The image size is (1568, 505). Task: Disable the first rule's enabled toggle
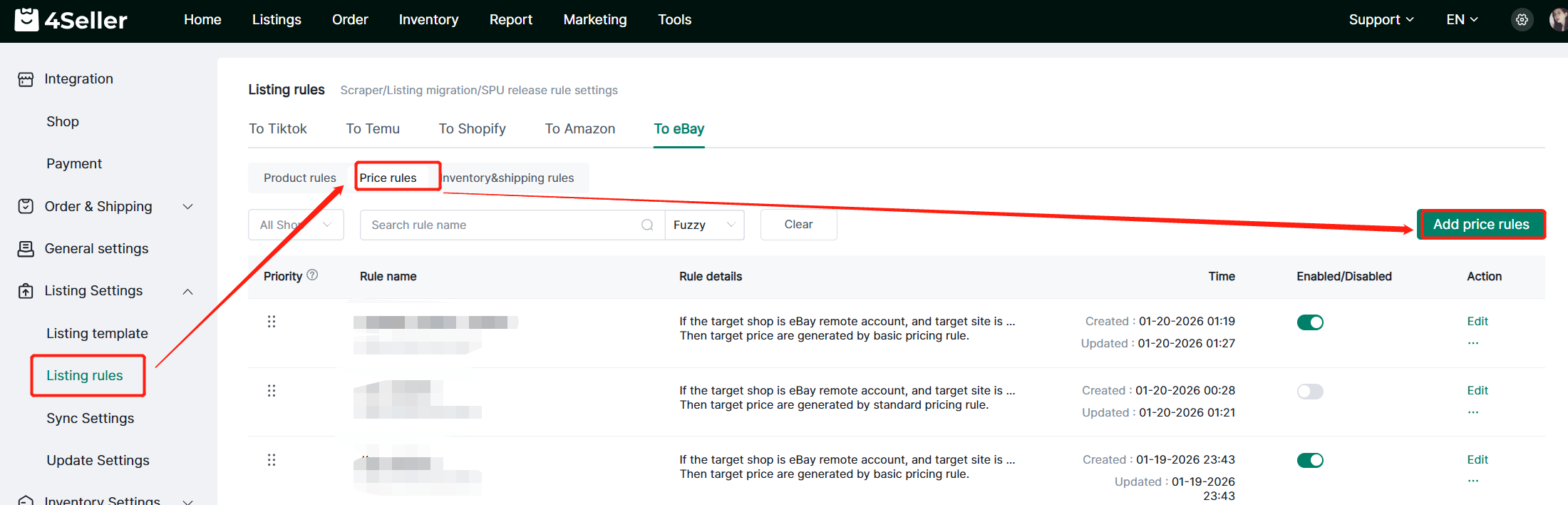coord(1310,322)
